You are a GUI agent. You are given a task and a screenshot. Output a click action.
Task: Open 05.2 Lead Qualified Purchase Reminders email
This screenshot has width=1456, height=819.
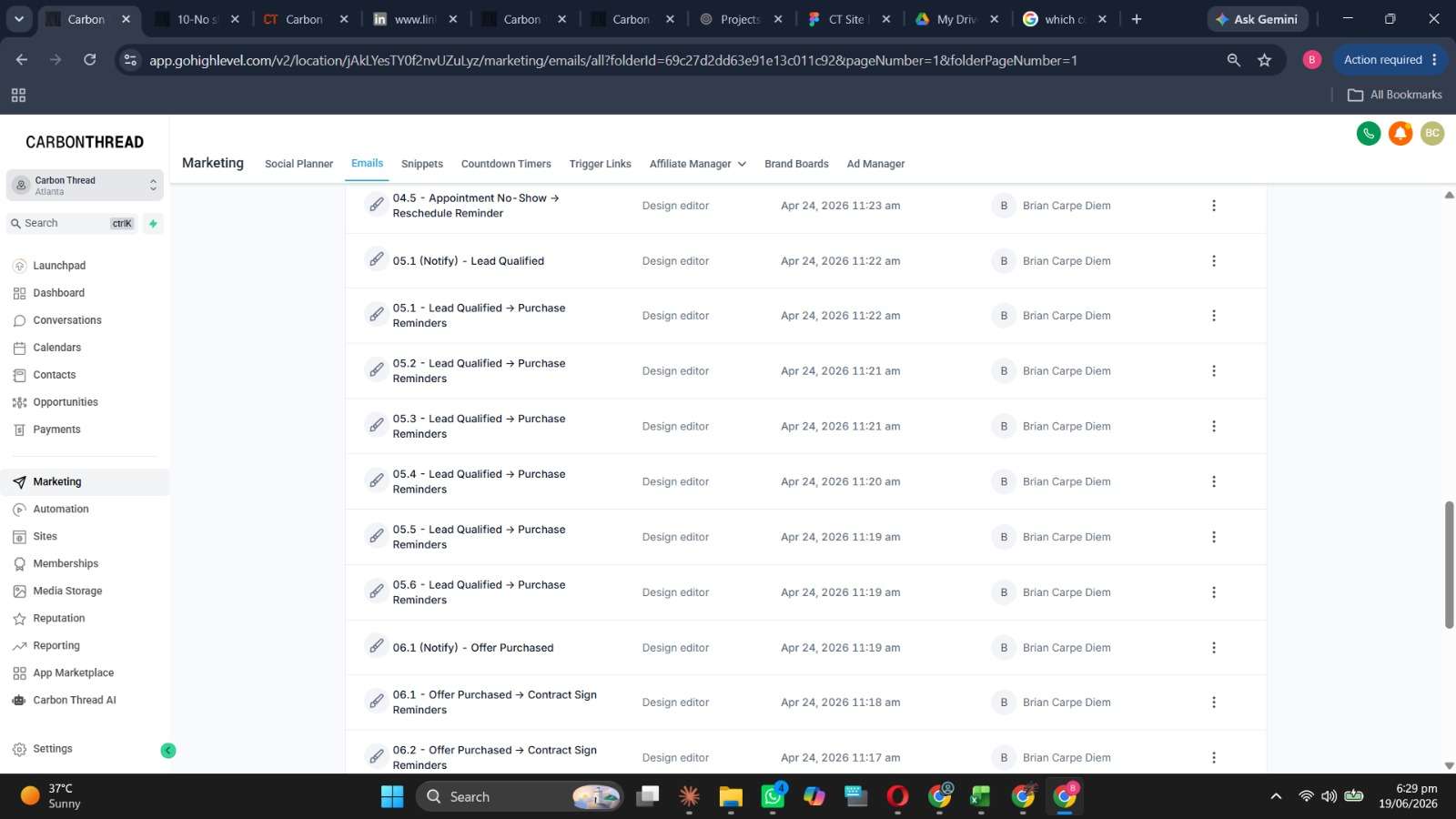point(479,370)
